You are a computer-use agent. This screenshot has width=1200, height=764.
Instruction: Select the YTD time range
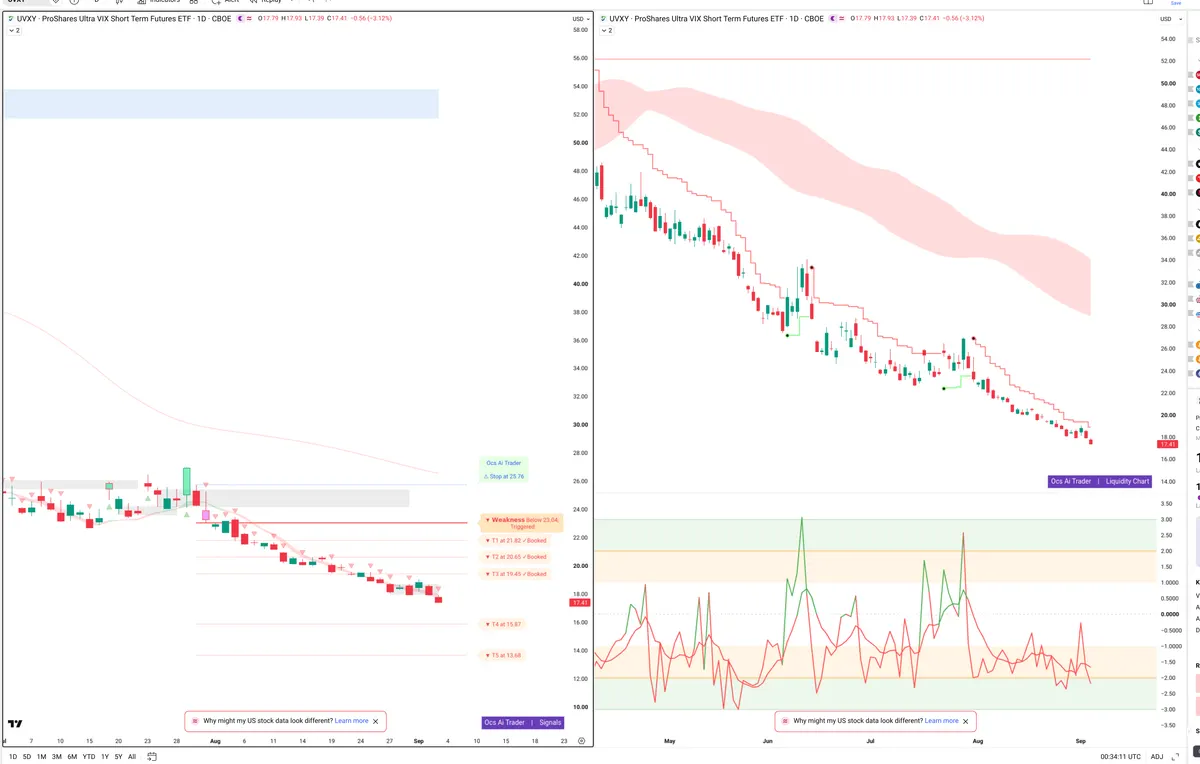pyautogui.click(x=89, y=757)
